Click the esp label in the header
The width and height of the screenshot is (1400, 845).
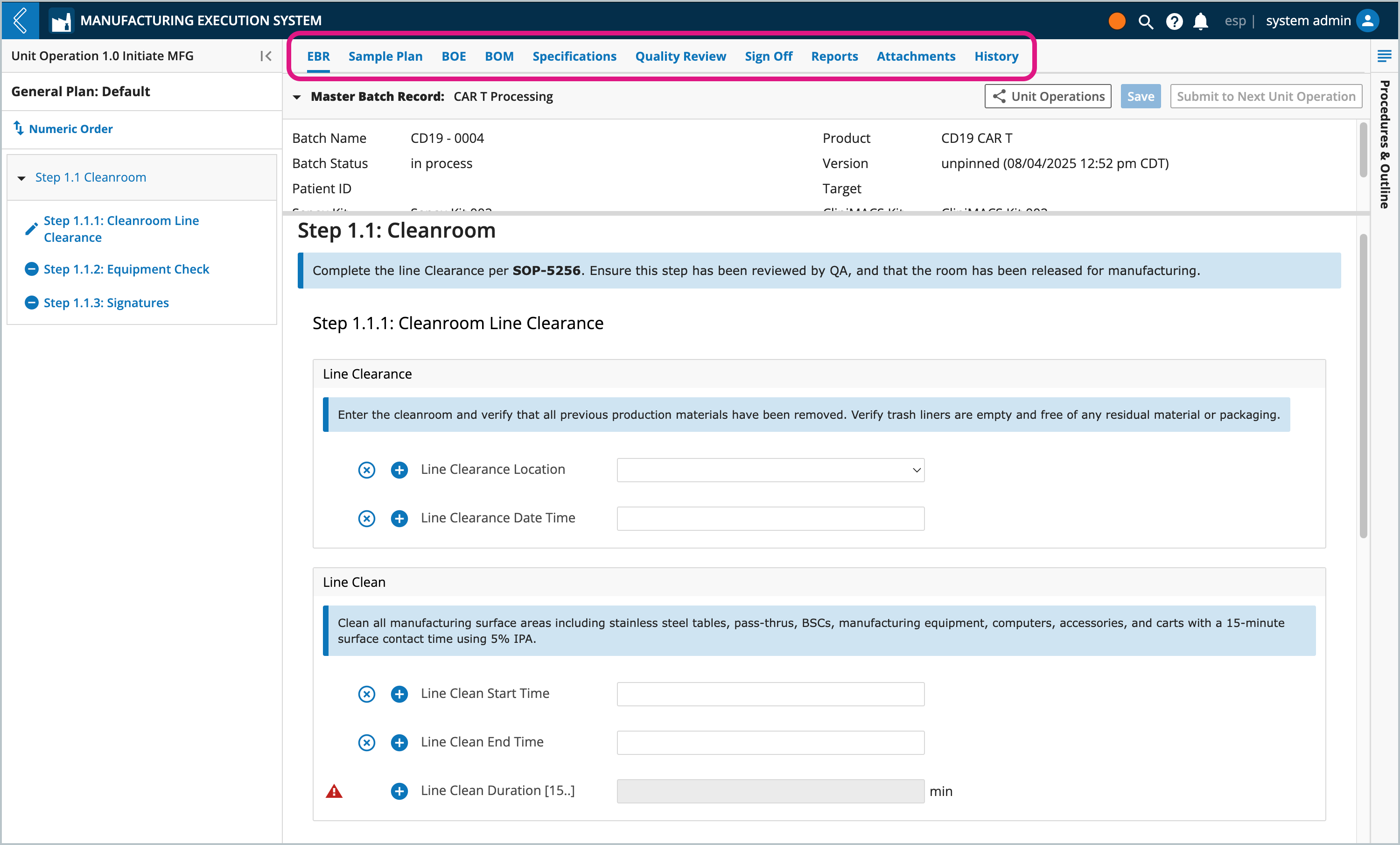pyautogui.click(x=1235, y=21)
